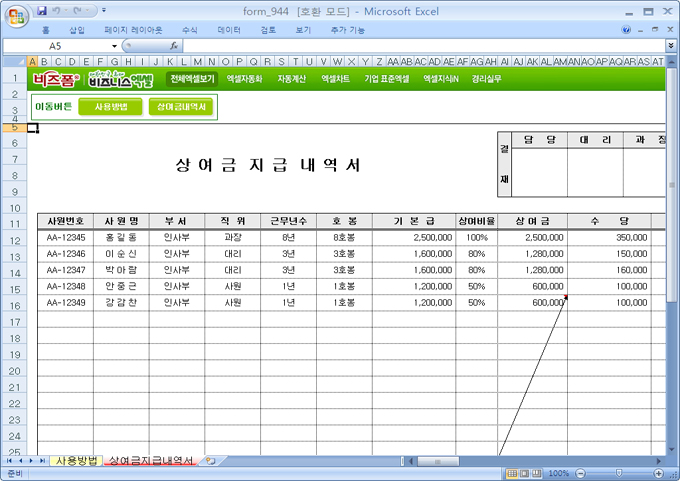This screenshot has width=680, height=481.
Task: Open Excel Help question mark icon
Action: pyautogui.click(x=626, y=30)
